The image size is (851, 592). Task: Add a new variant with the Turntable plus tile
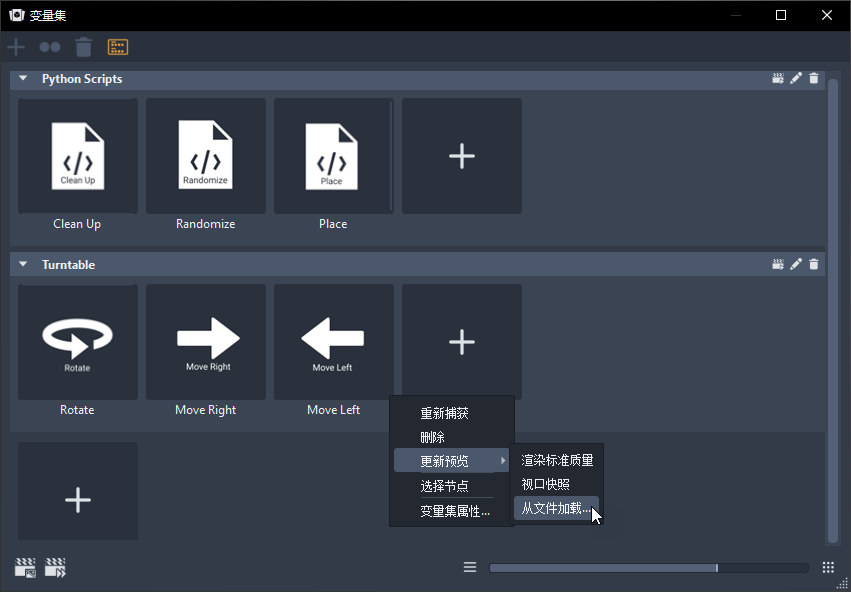[461, 341]
